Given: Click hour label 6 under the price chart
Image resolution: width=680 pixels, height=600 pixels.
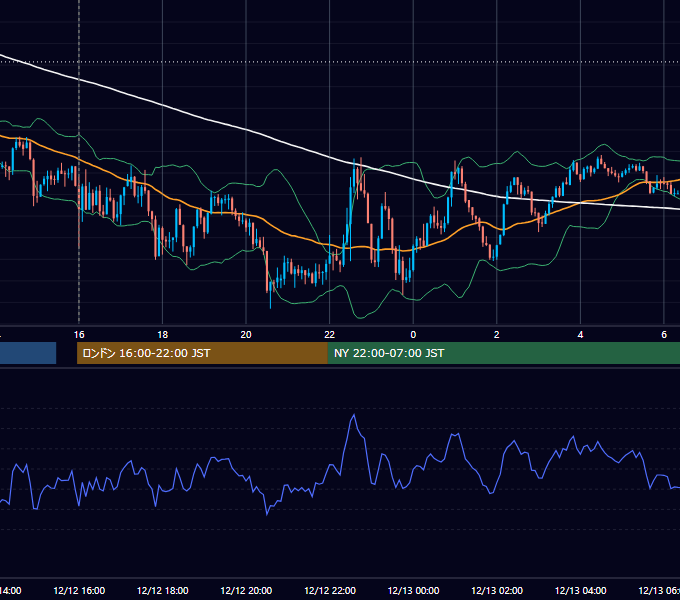Looking at the screenshot, I should tap(664, 335).
